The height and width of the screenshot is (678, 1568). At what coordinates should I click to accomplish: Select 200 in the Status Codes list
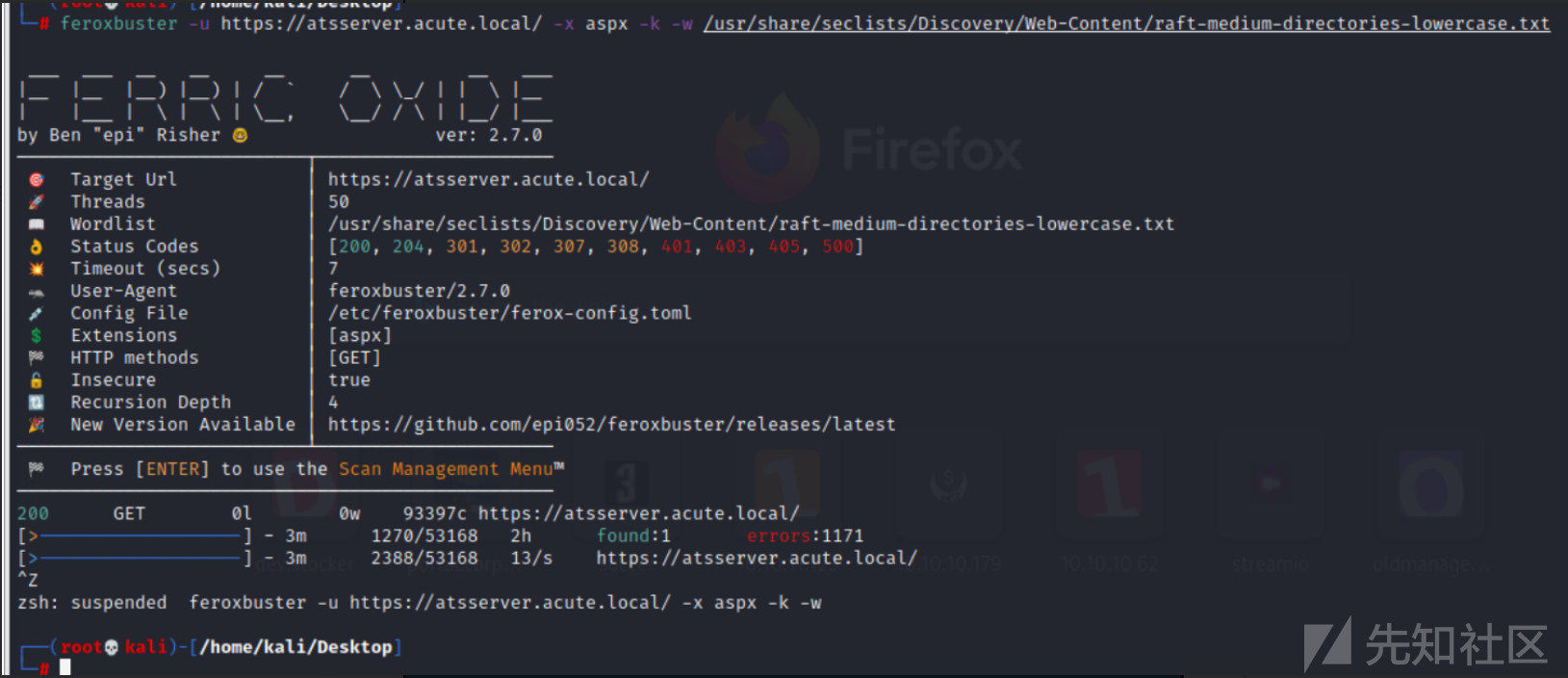[x=354, y=247]
